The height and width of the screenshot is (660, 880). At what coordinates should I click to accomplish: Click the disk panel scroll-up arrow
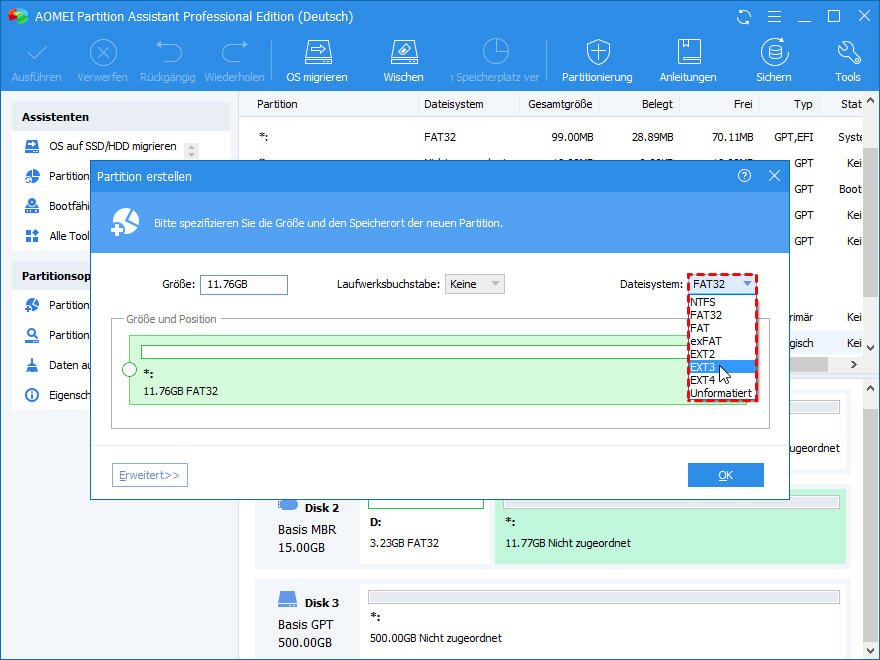[870, 388]
